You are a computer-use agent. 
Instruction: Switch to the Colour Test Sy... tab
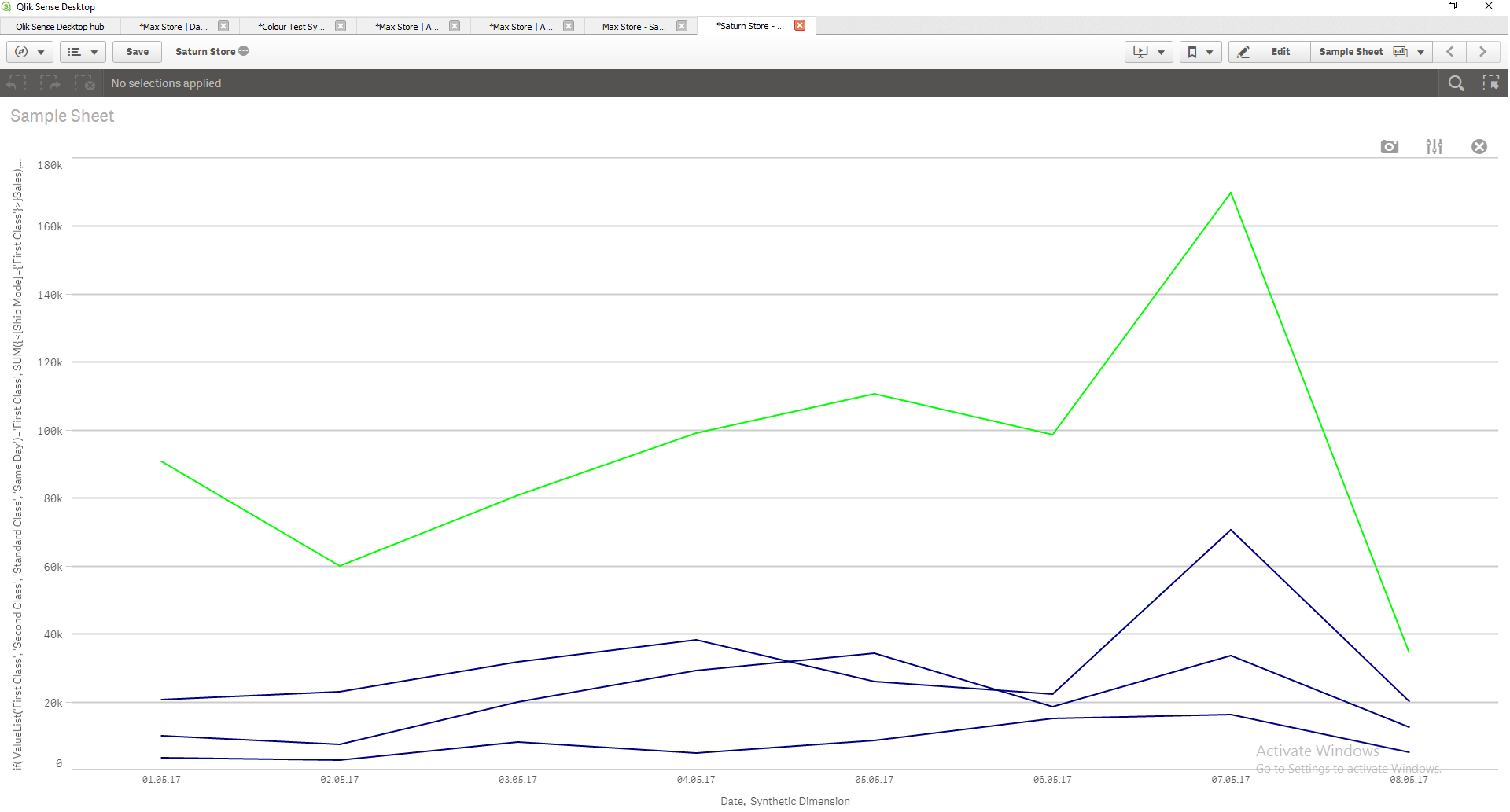tap(291, 27)
